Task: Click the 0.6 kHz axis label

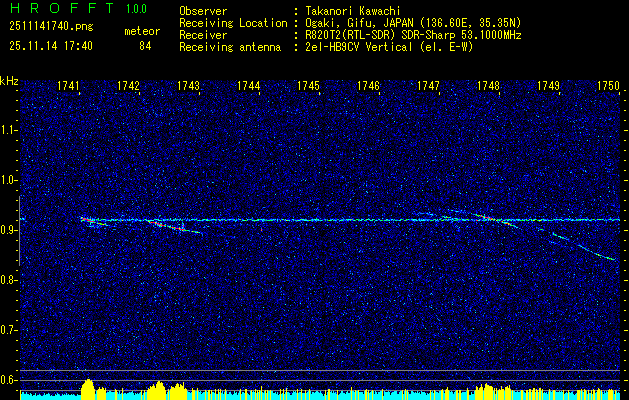Action: click(x=8, y=380)
